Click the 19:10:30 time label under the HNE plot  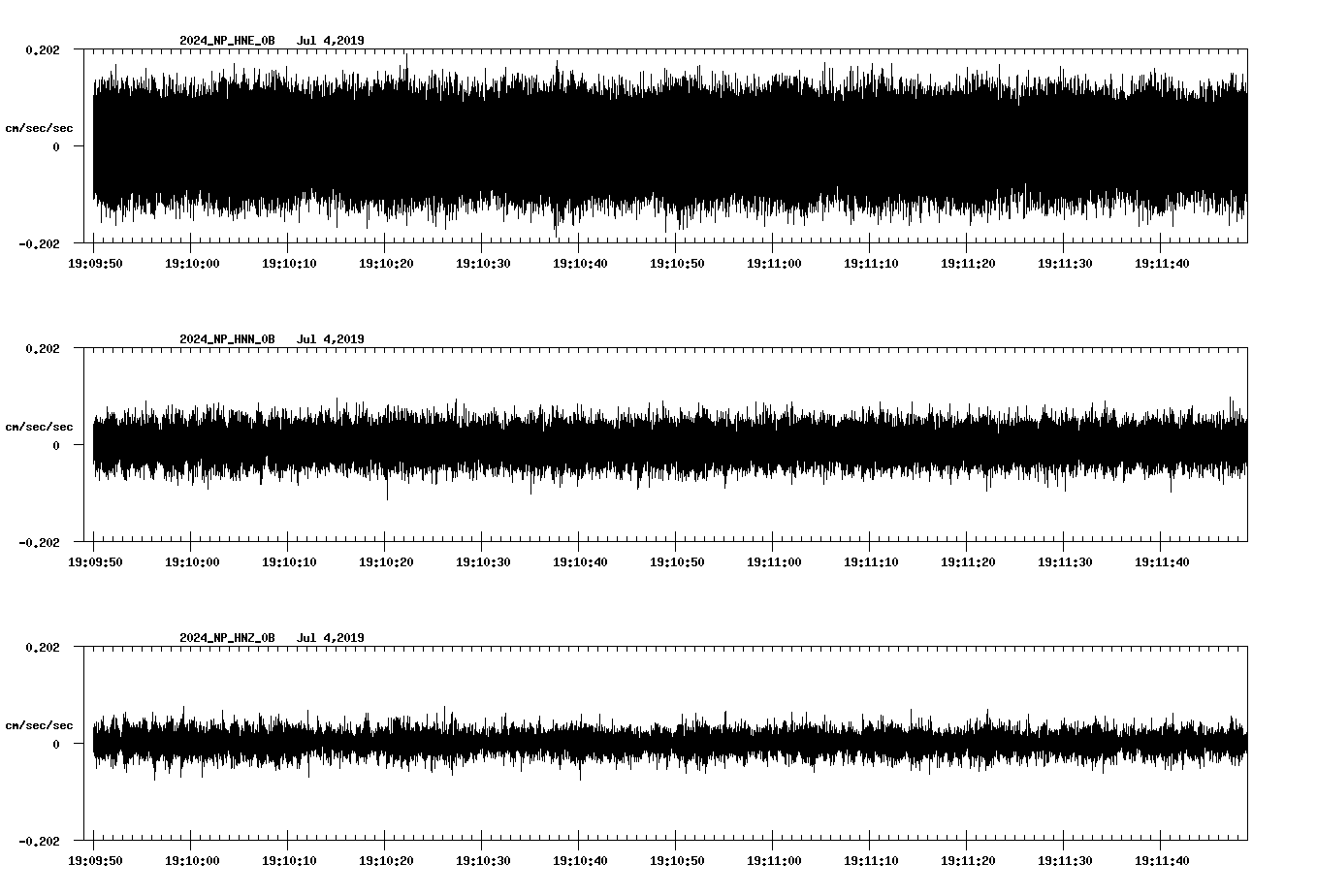click(483, 263)
